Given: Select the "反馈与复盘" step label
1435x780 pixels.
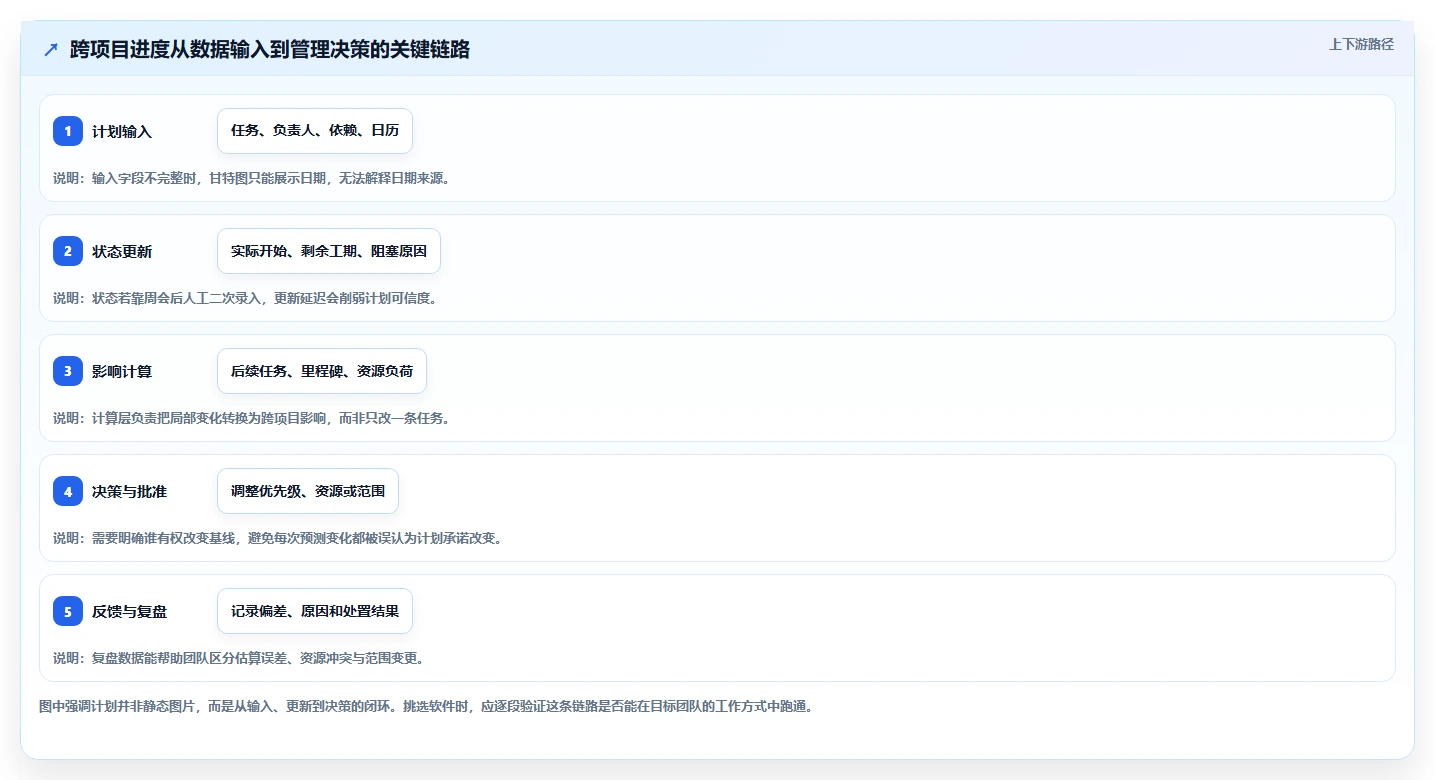Looking at the screenshot, I should click(x=130, y=612).
